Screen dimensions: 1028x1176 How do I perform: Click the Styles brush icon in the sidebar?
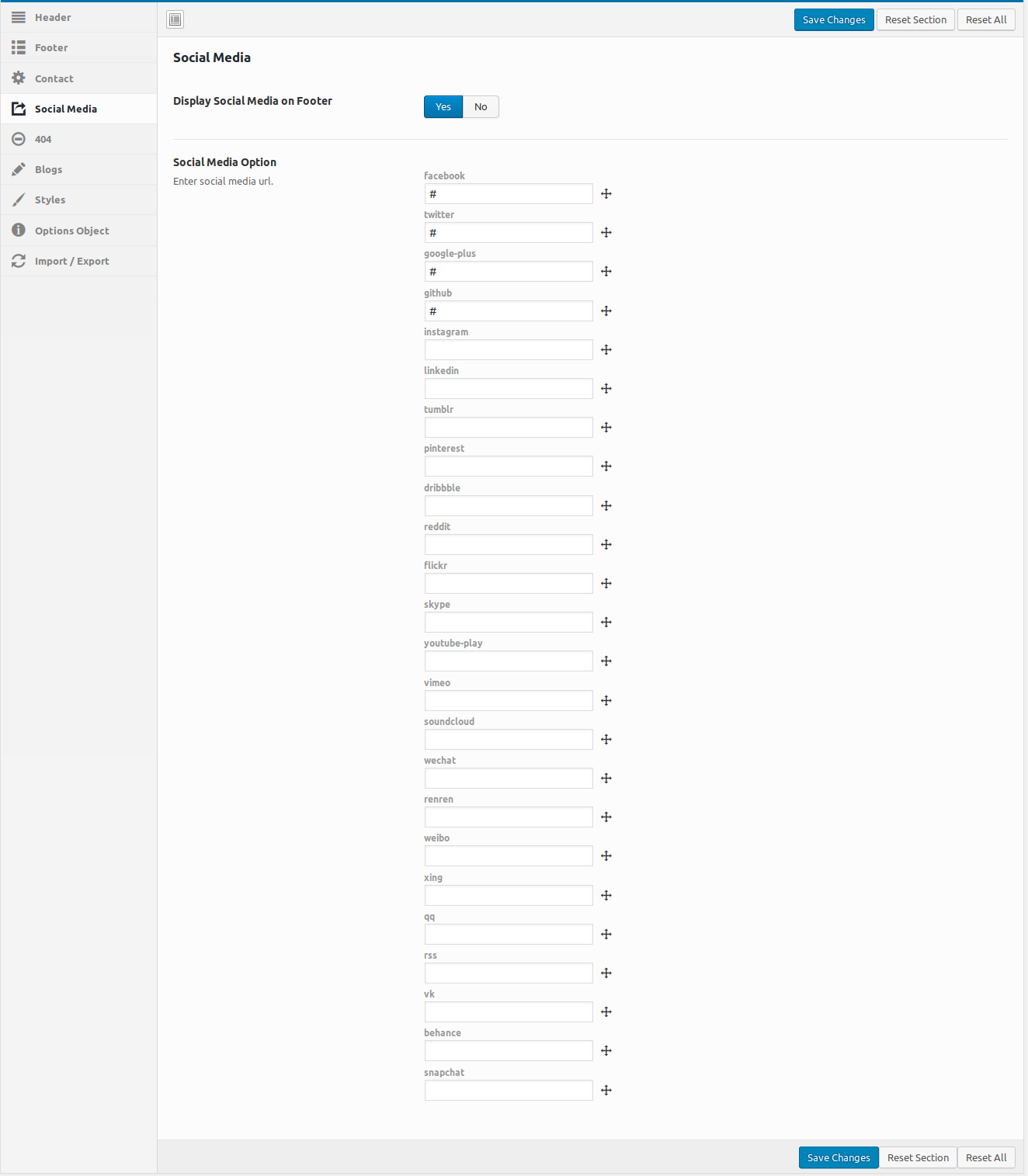pos(19,199)
